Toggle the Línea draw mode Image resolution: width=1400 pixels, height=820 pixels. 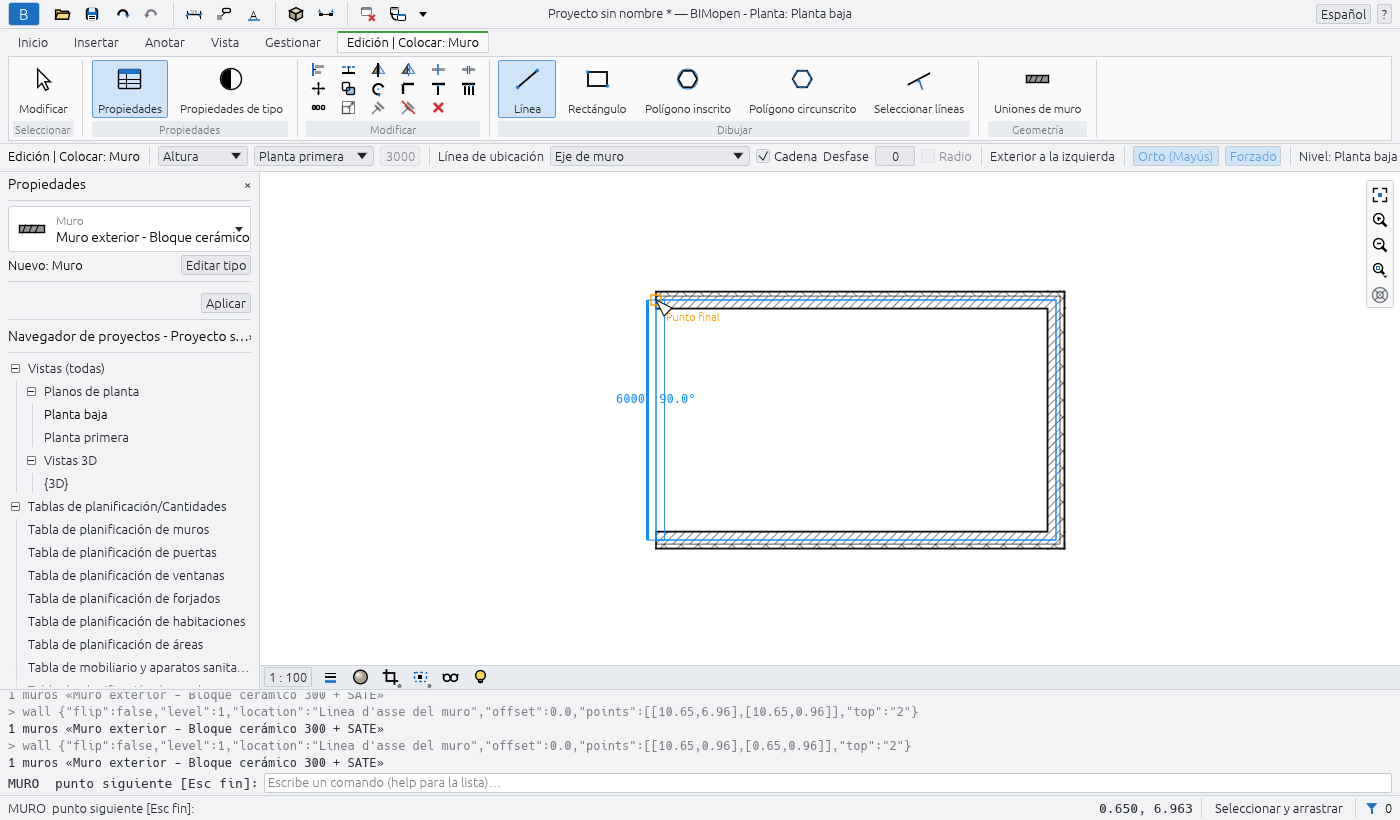tap(527, 89)
